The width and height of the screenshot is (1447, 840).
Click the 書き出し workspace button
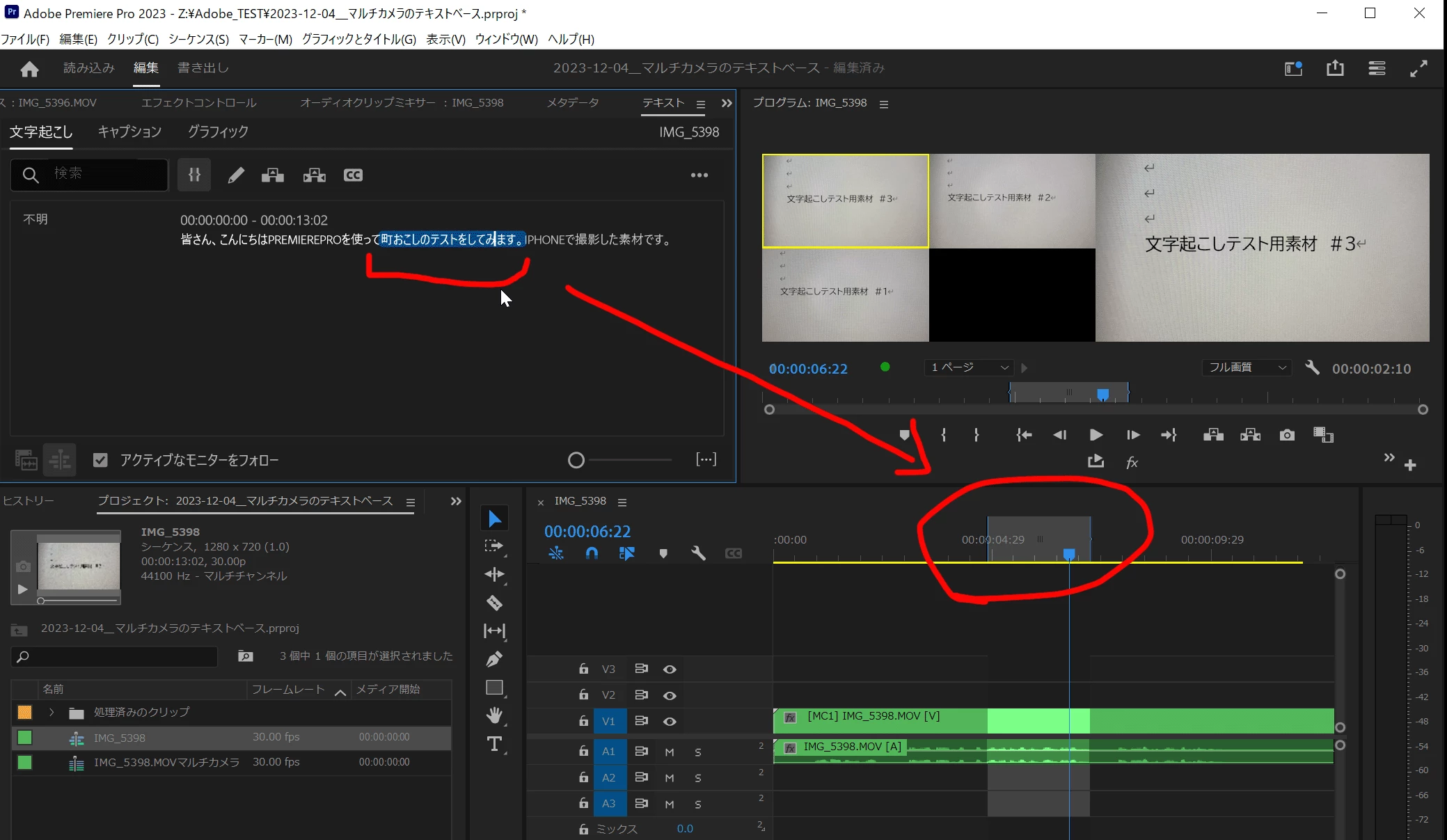(203, 68)
